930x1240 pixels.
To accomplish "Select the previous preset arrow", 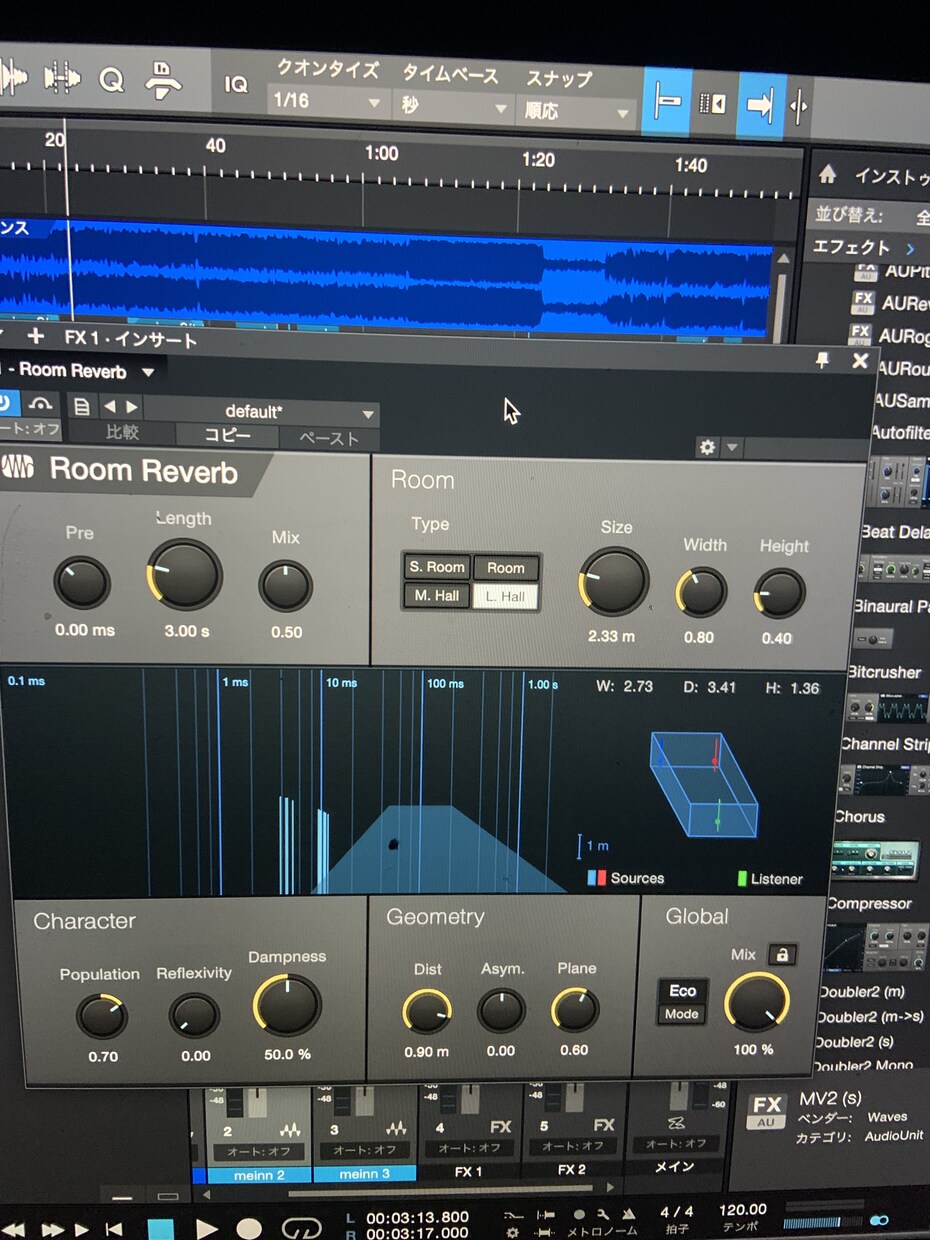I will 110,407.
